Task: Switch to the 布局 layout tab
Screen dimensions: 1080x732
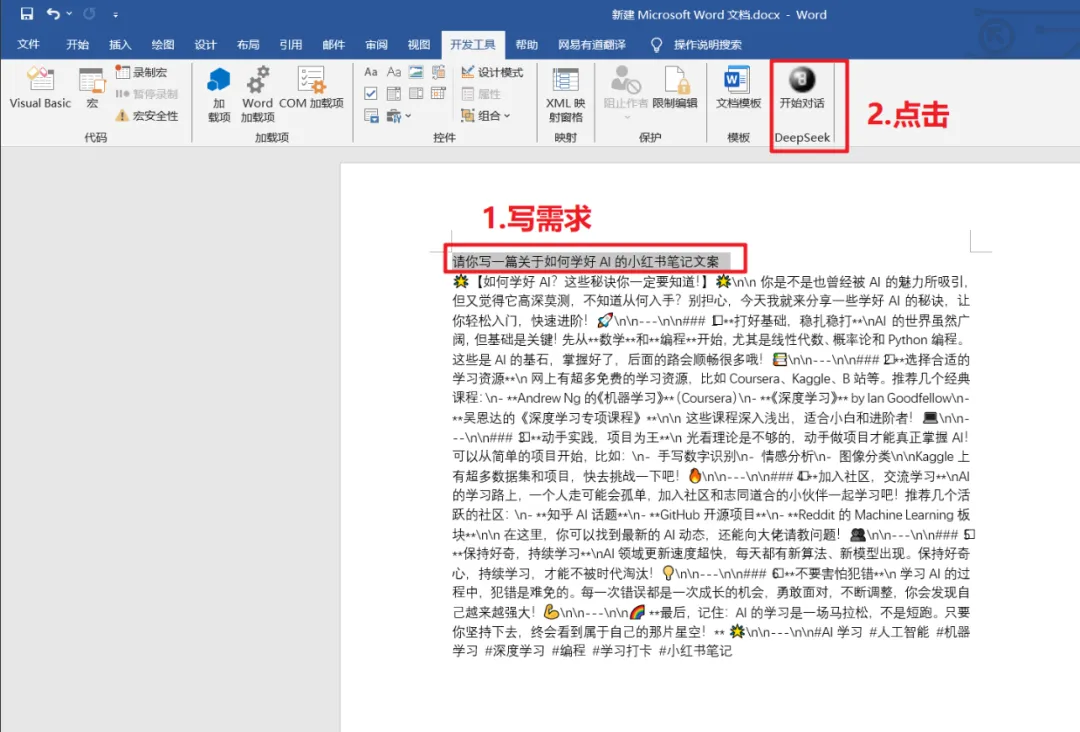Action: click(x=248, y=45)
